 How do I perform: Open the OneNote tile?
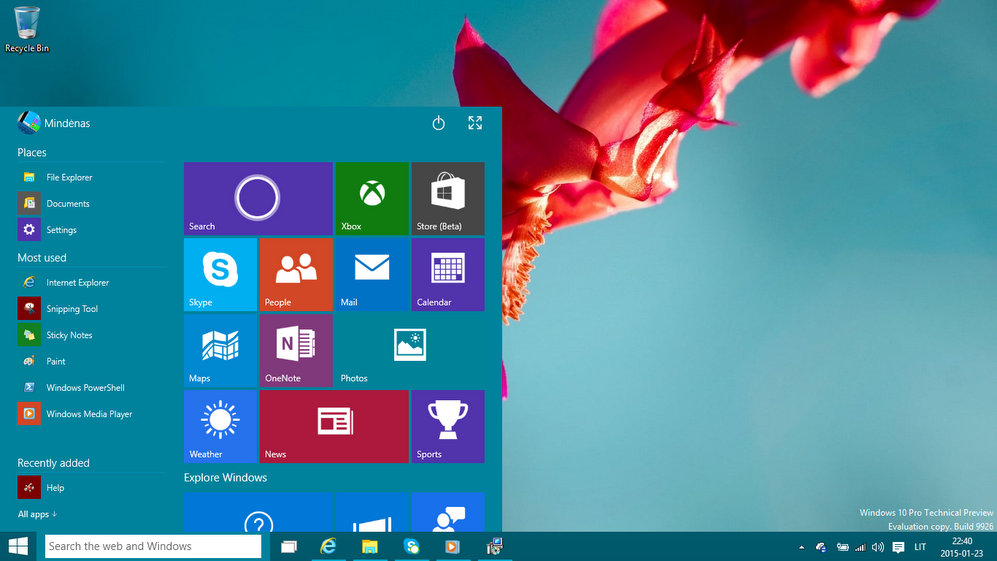pos(295,350)
